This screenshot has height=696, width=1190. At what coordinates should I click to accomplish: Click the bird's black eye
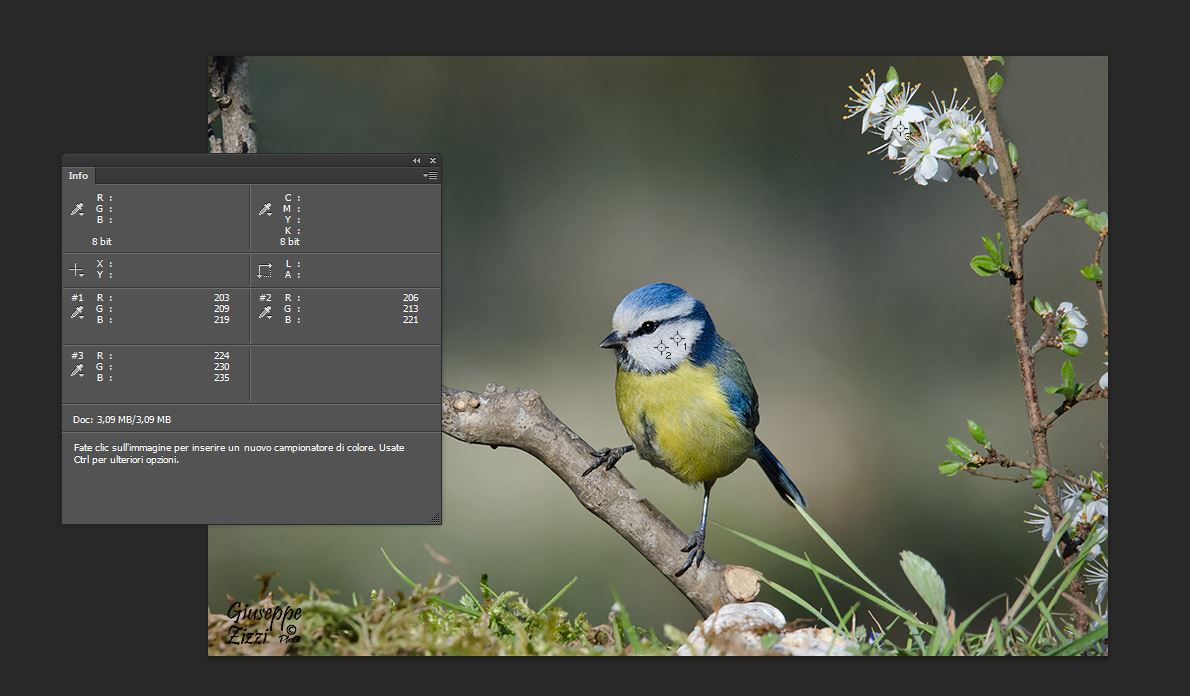click(x=648, y=327)
